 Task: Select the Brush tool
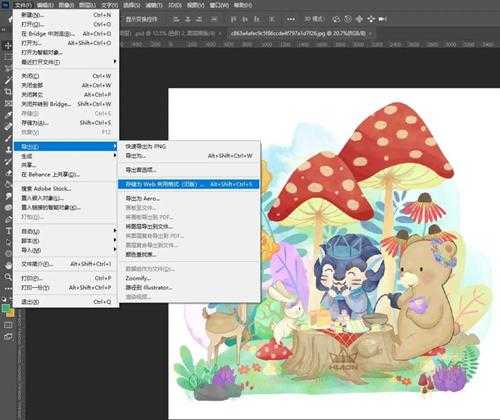(7, 138)
